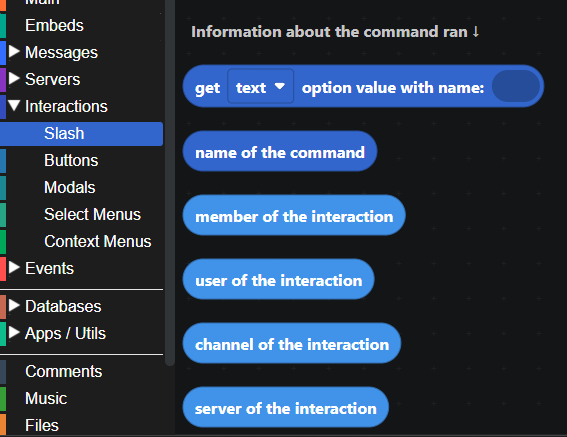
Task: Expand the Messages category arrow
Action: pos(14,51)
